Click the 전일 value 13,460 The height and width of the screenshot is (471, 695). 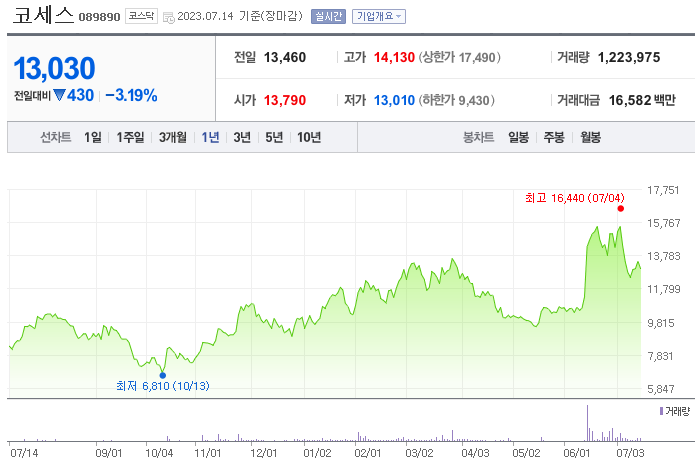(x=285, y=57)
